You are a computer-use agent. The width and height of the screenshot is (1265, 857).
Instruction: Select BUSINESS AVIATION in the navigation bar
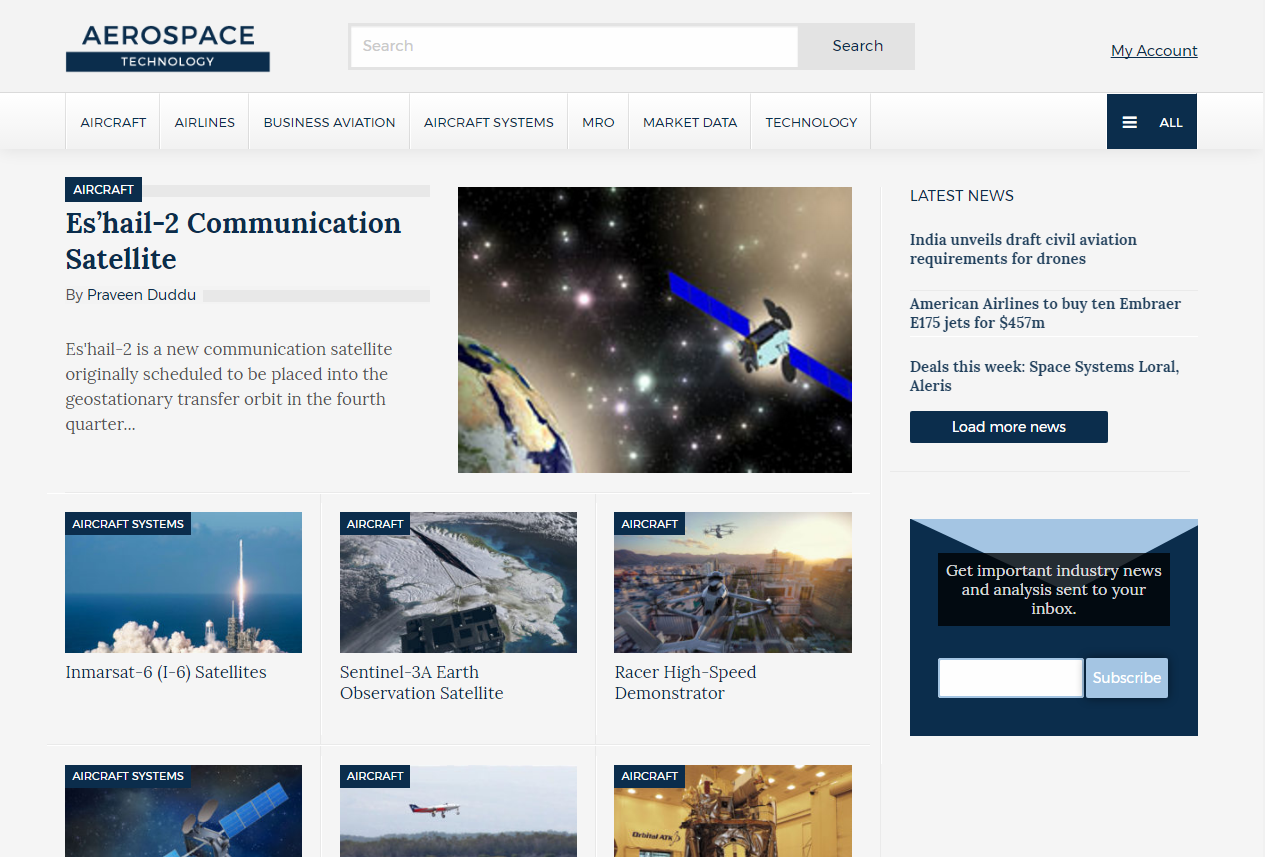329,122
